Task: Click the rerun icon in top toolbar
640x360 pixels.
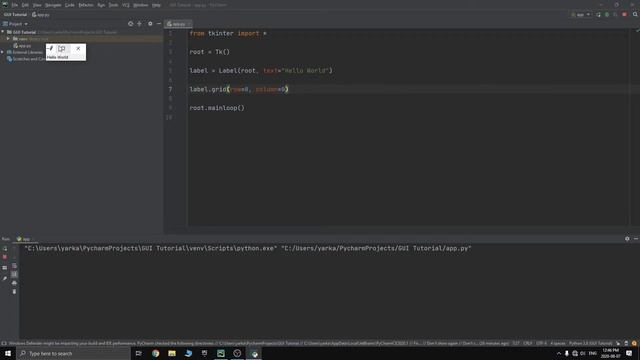Action: 598,15
